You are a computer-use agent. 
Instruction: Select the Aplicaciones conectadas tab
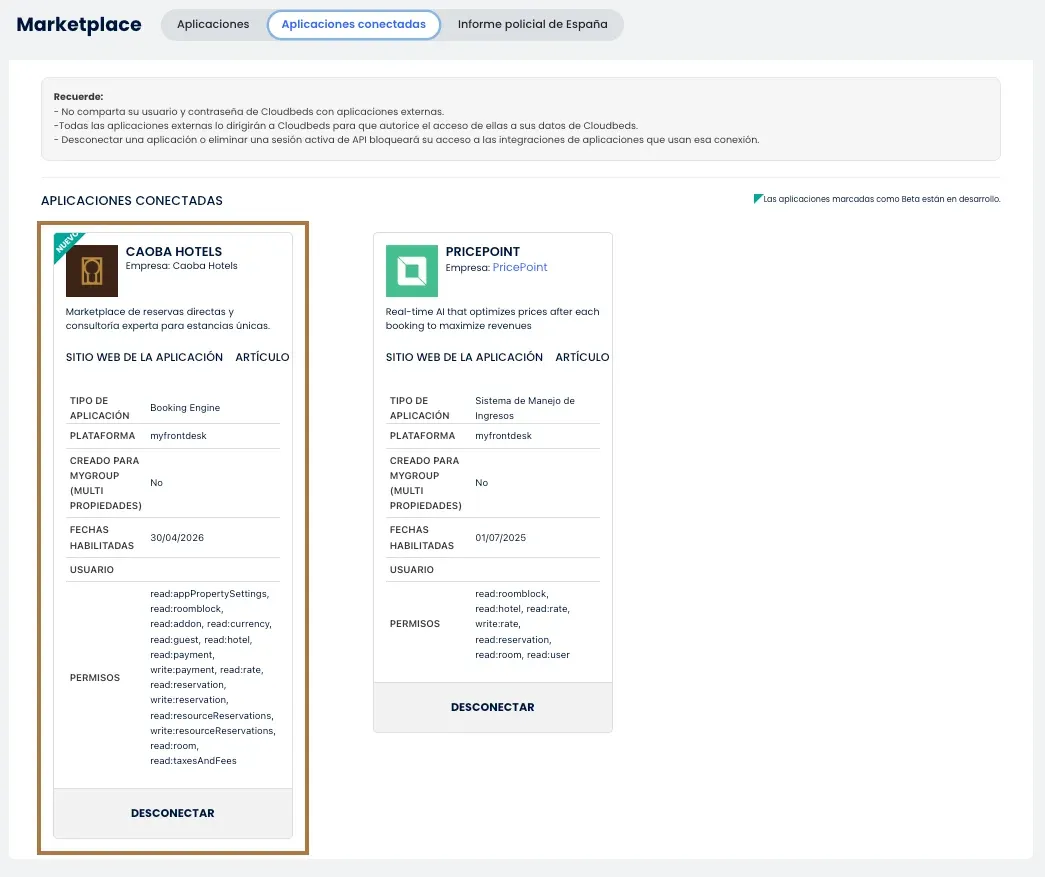pos(353,25)
